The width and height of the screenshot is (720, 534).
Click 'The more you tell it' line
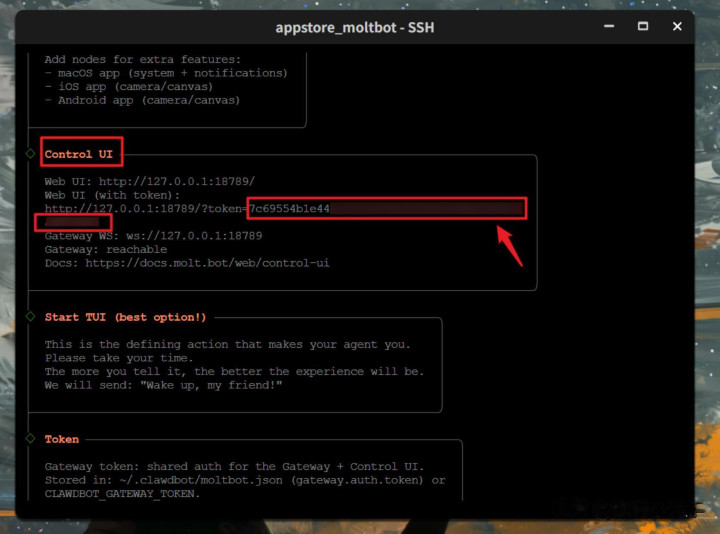tap(234, 371)
